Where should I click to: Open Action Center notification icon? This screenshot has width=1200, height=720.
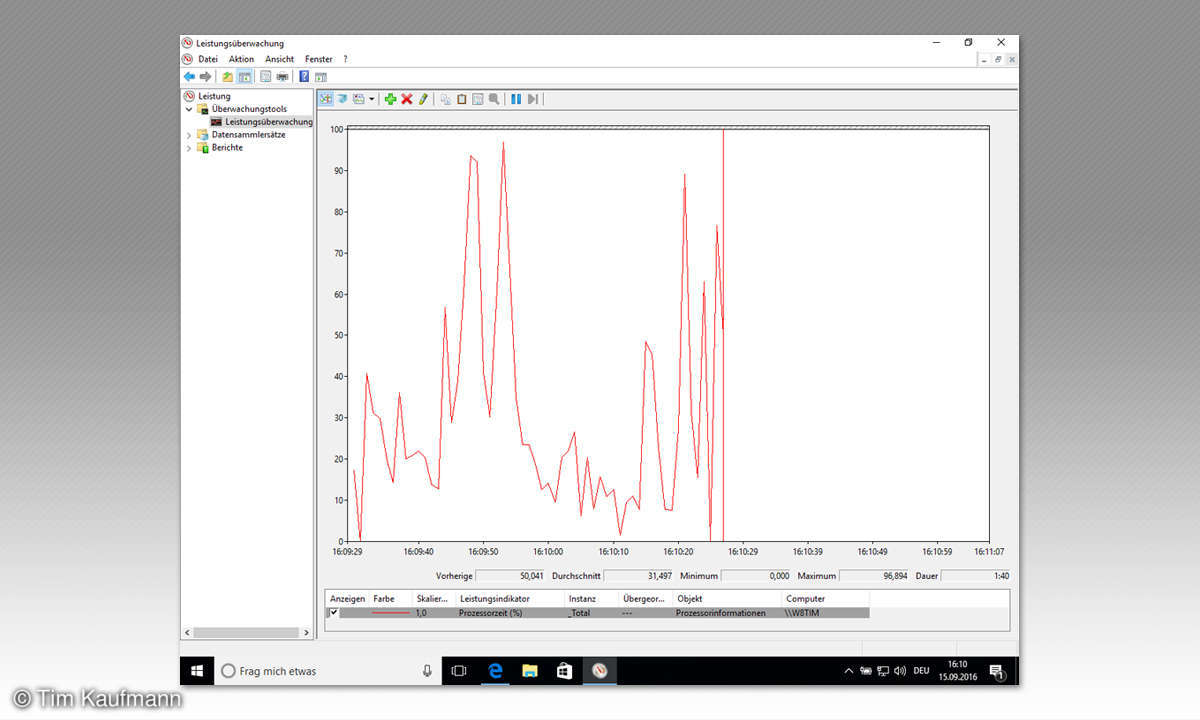997,671
